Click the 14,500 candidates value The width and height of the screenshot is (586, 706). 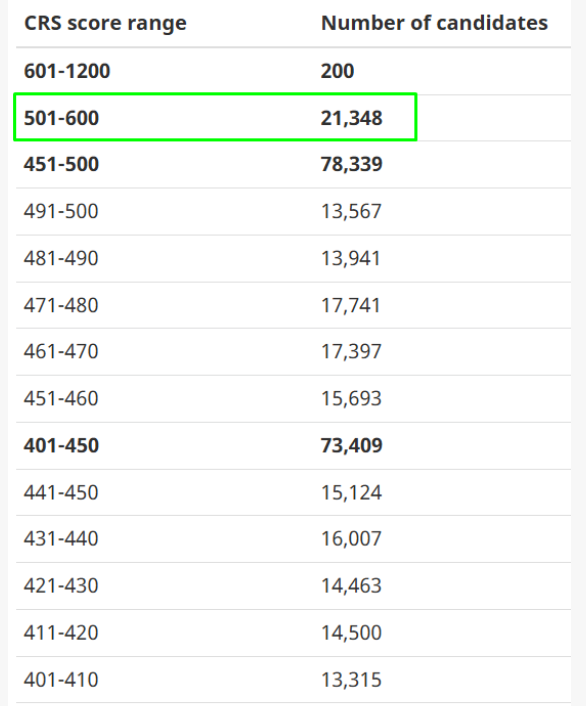(351, 633)
